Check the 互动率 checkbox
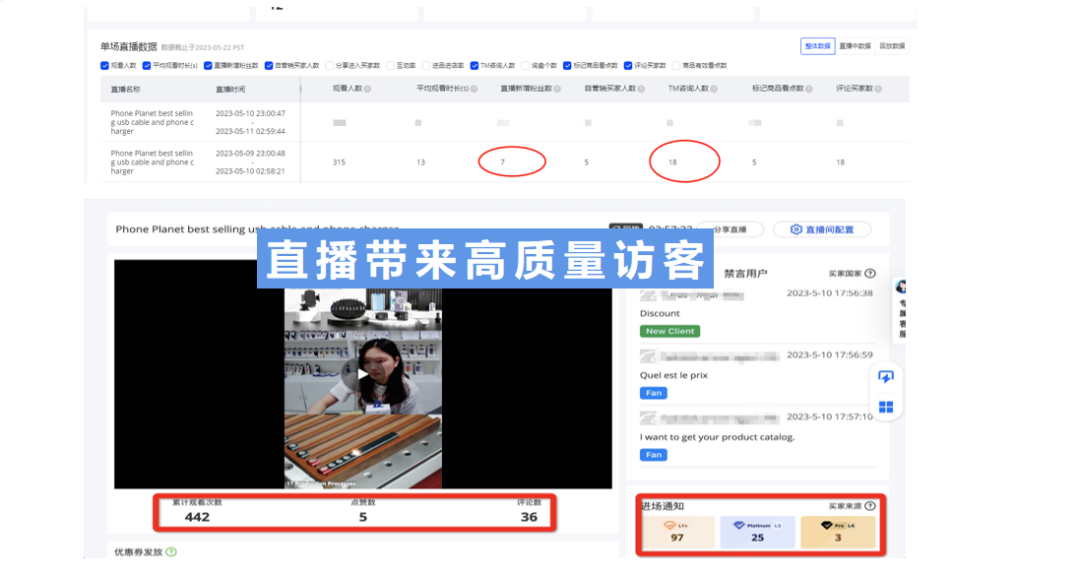Viewport: 1080px width, 578px height. tap(391, 65)
